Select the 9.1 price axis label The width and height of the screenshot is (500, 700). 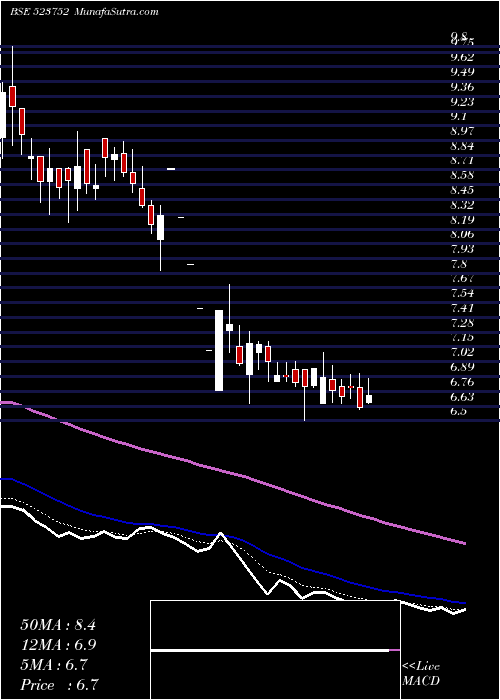coord(458,116)
